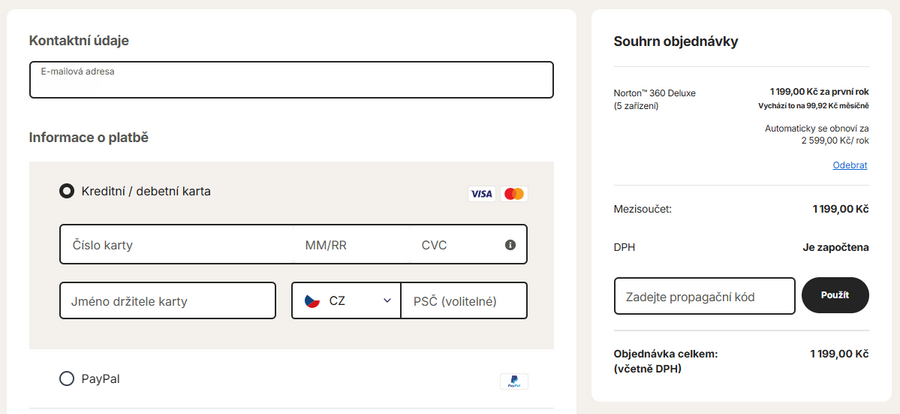The width and height of the screenshot is (900, 414).
Task: Click the Zadejte propagační kód field
Action: point(704,296)
